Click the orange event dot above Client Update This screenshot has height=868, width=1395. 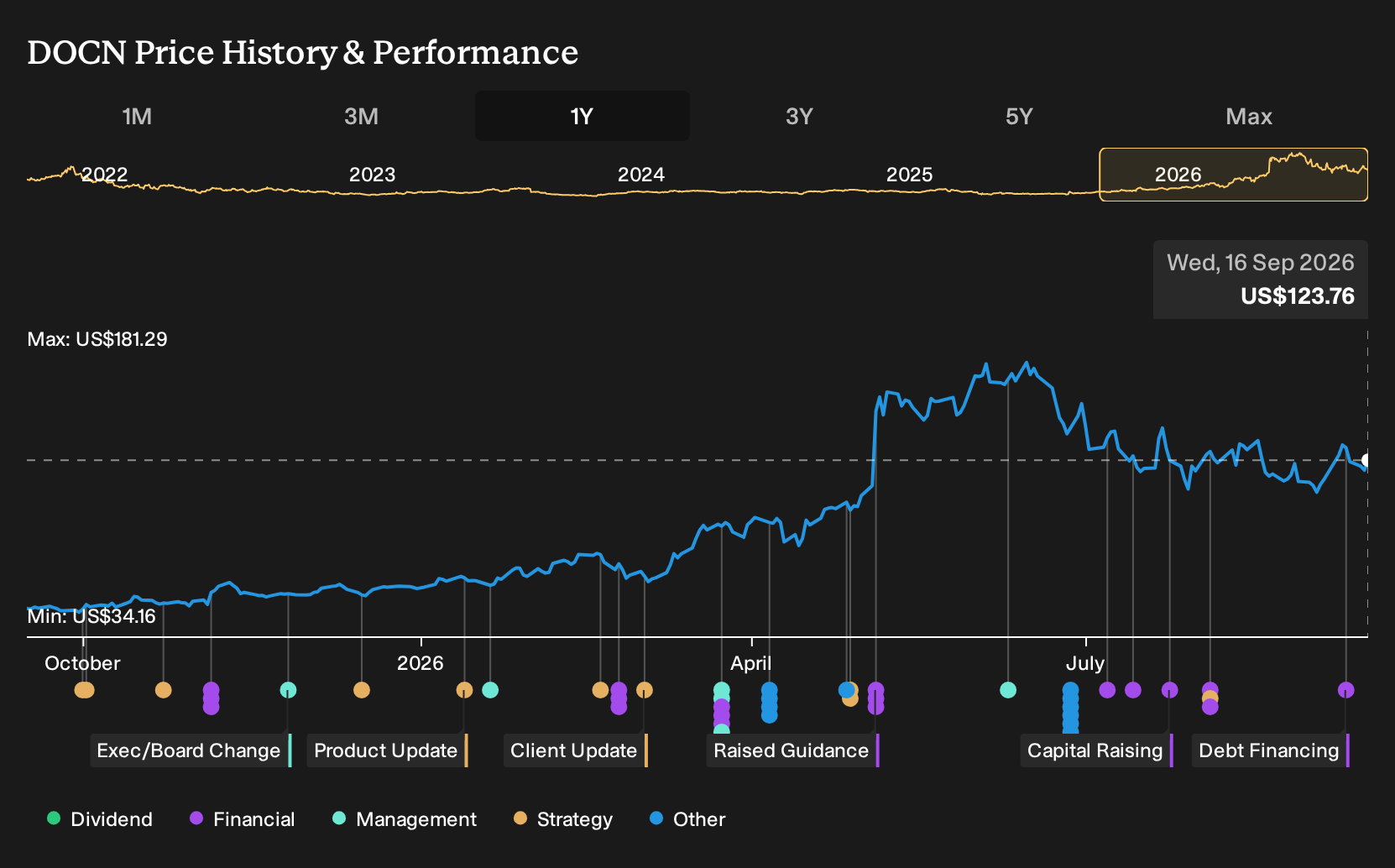[x=645, y=690]
